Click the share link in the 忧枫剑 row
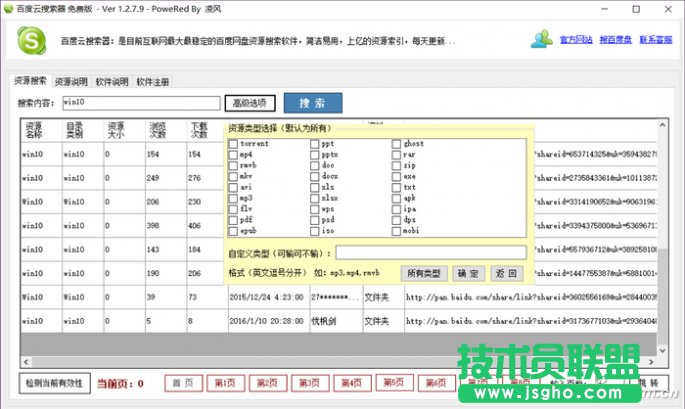 point(531,321)
